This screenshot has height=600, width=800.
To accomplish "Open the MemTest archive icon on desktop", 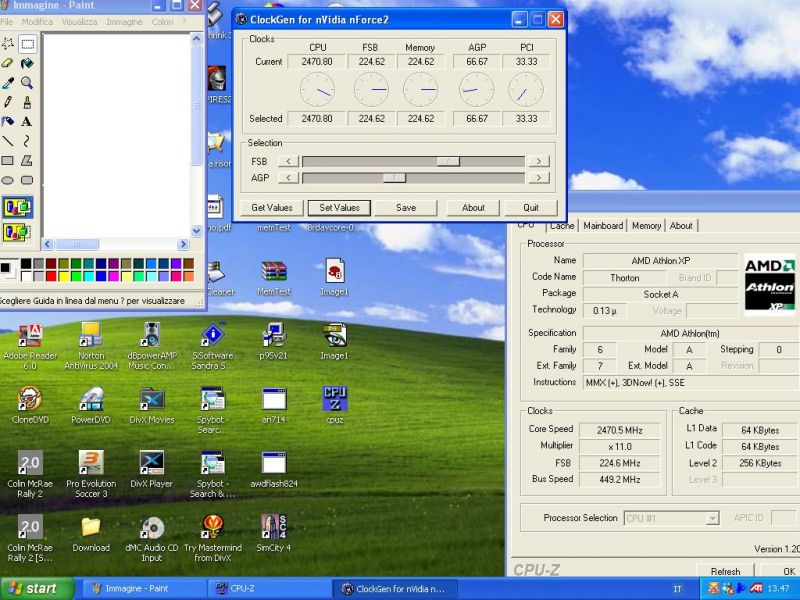I will coord(274,279).
